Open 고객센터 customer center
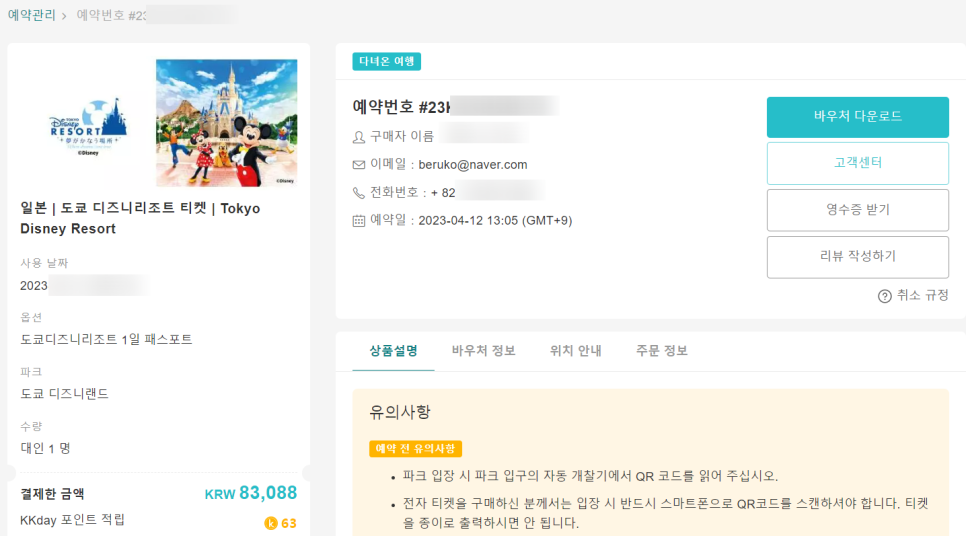The image size is (966, 536). (858, 163)
